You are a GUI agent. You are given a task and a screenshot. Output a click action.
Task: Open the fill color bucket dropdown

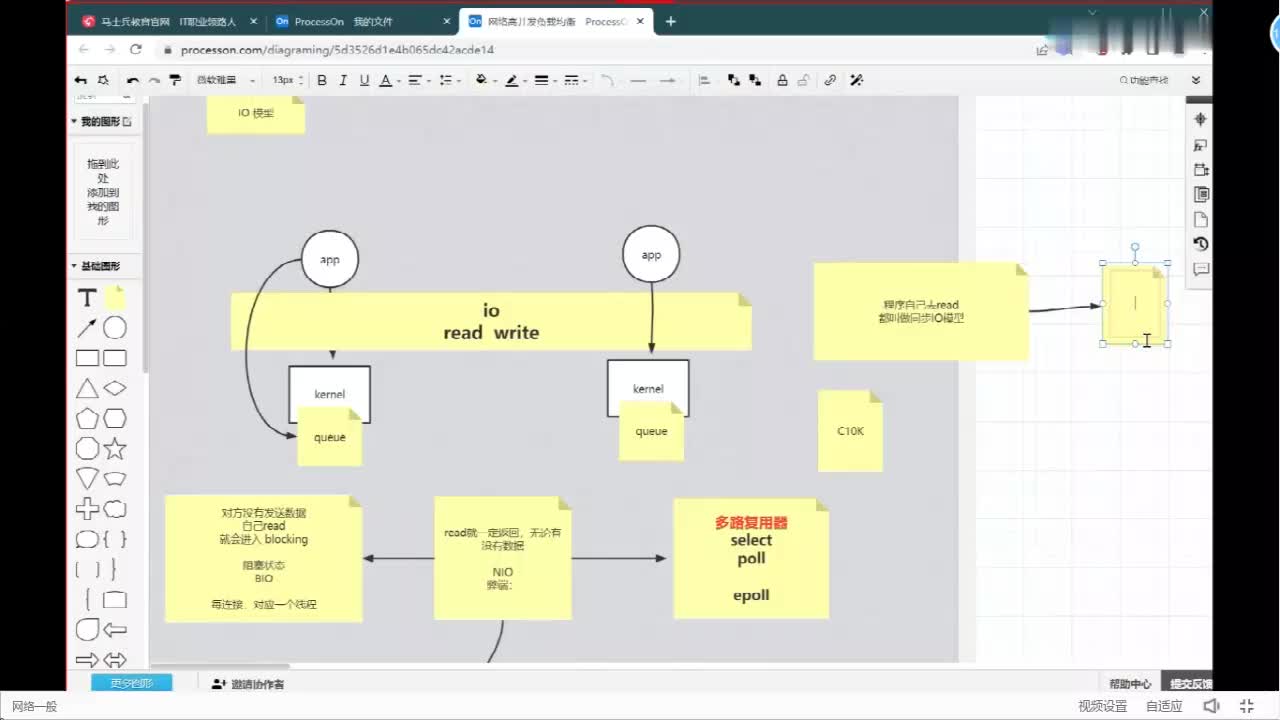coord(485,80)
